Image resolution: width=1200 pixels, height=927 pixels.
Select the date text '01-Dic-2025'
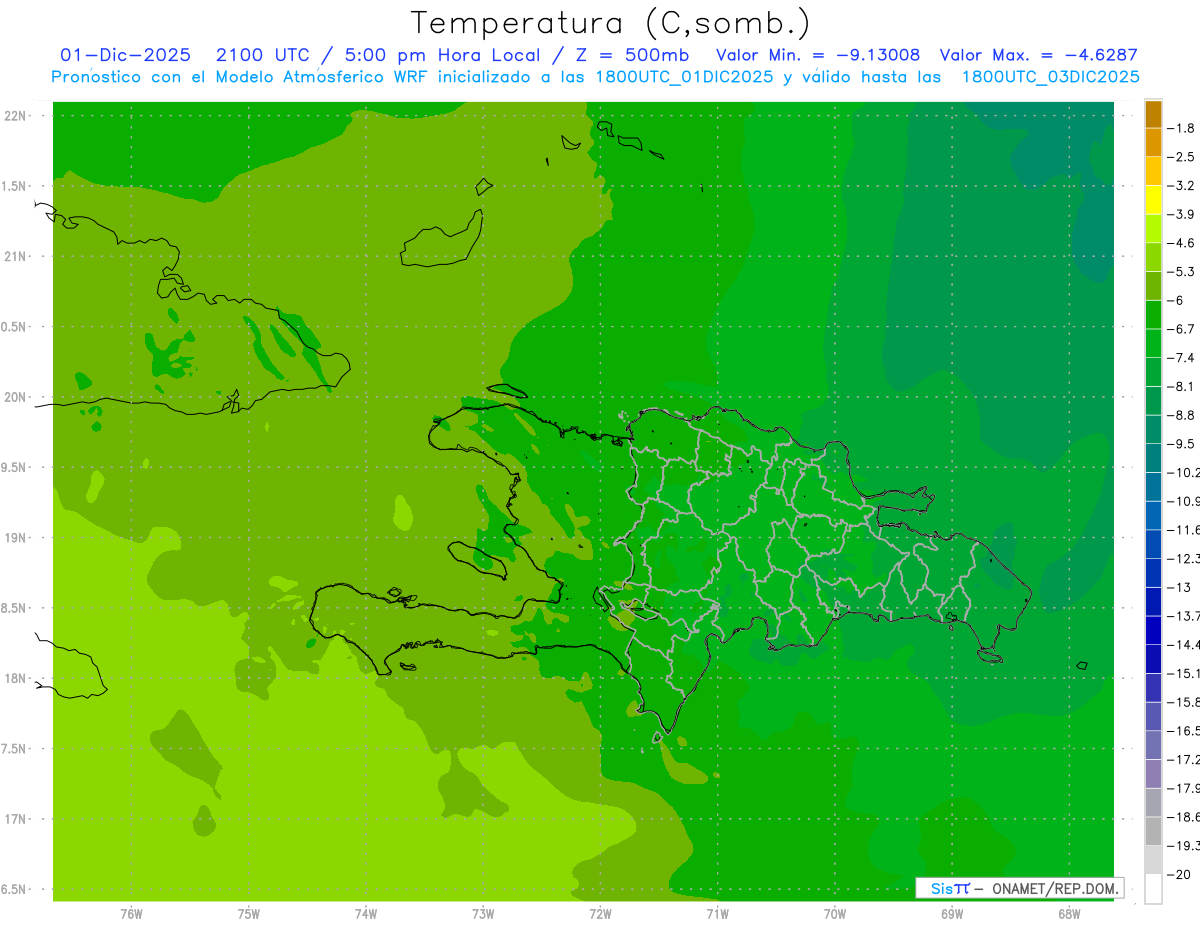pos(125,55)
